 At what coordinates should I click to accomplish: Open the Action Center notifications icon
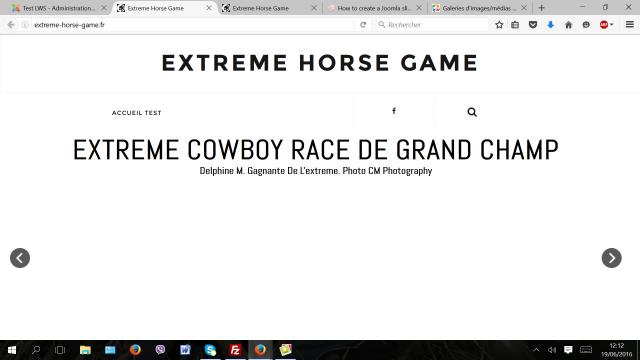(x=568, y=350)
